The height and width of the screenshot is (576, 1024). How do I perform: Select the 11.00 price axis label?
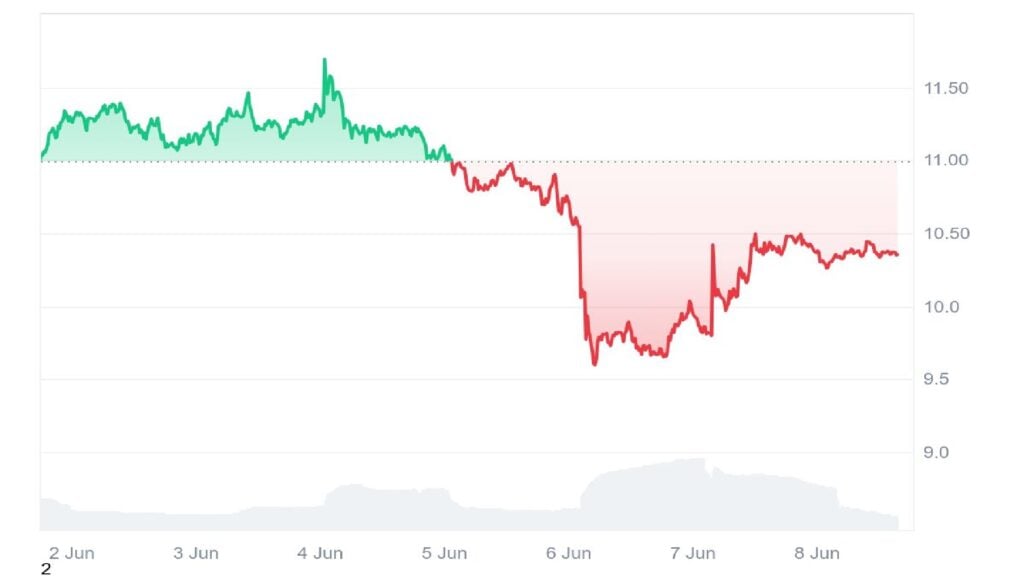(945, 160)
